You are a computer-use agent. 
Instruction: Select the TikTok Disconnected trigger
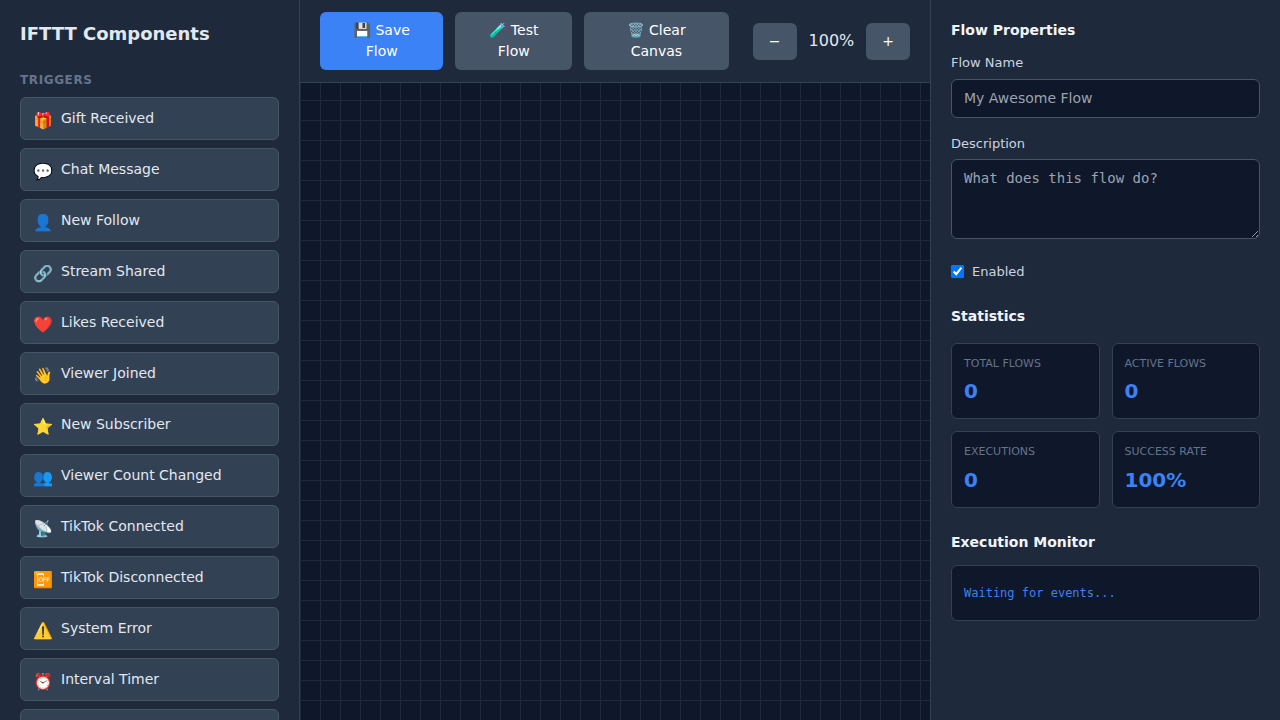tap(148, 577)
